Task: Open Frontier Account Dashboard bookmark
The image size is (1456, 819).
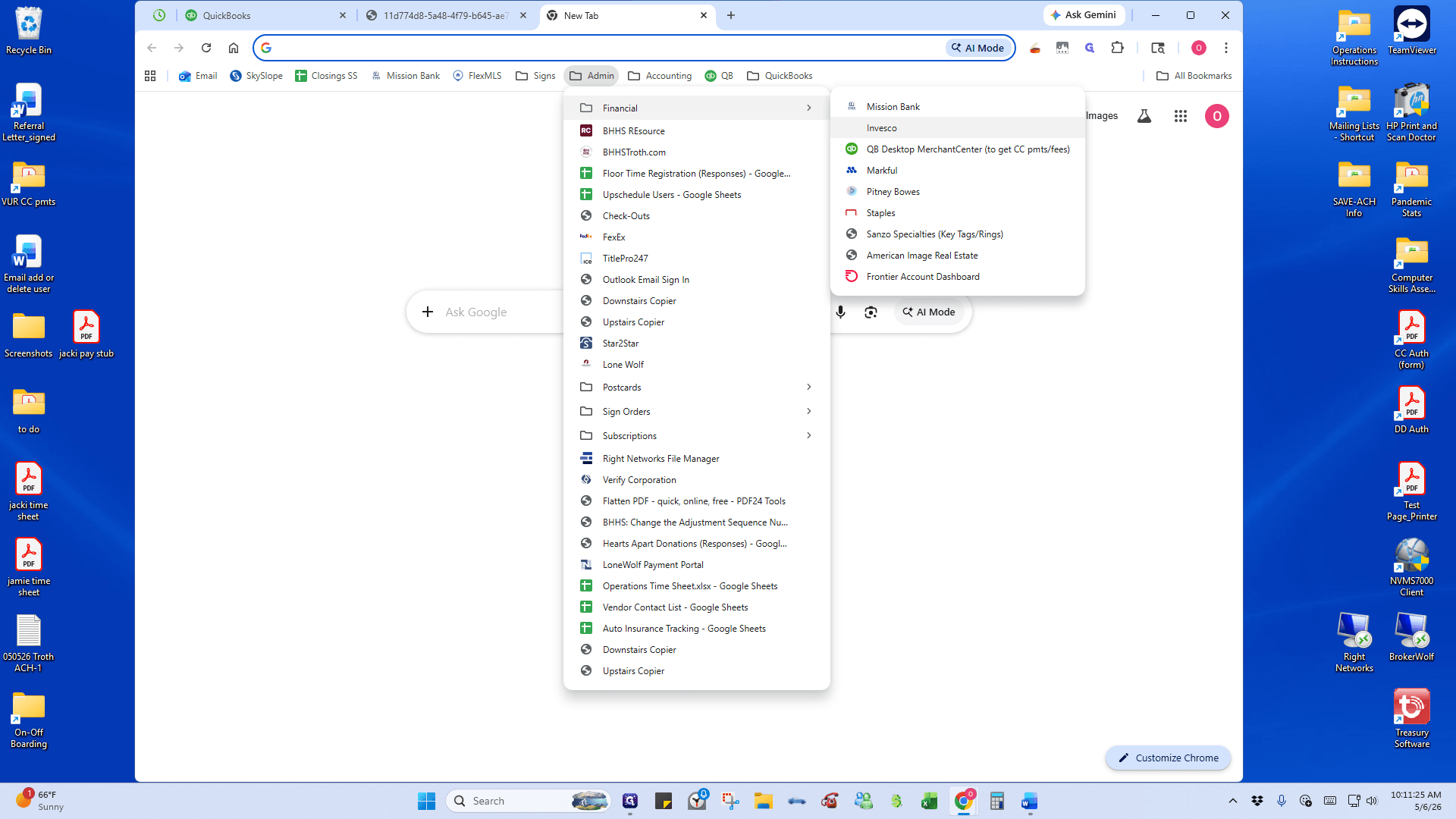Action: point(957,277)
